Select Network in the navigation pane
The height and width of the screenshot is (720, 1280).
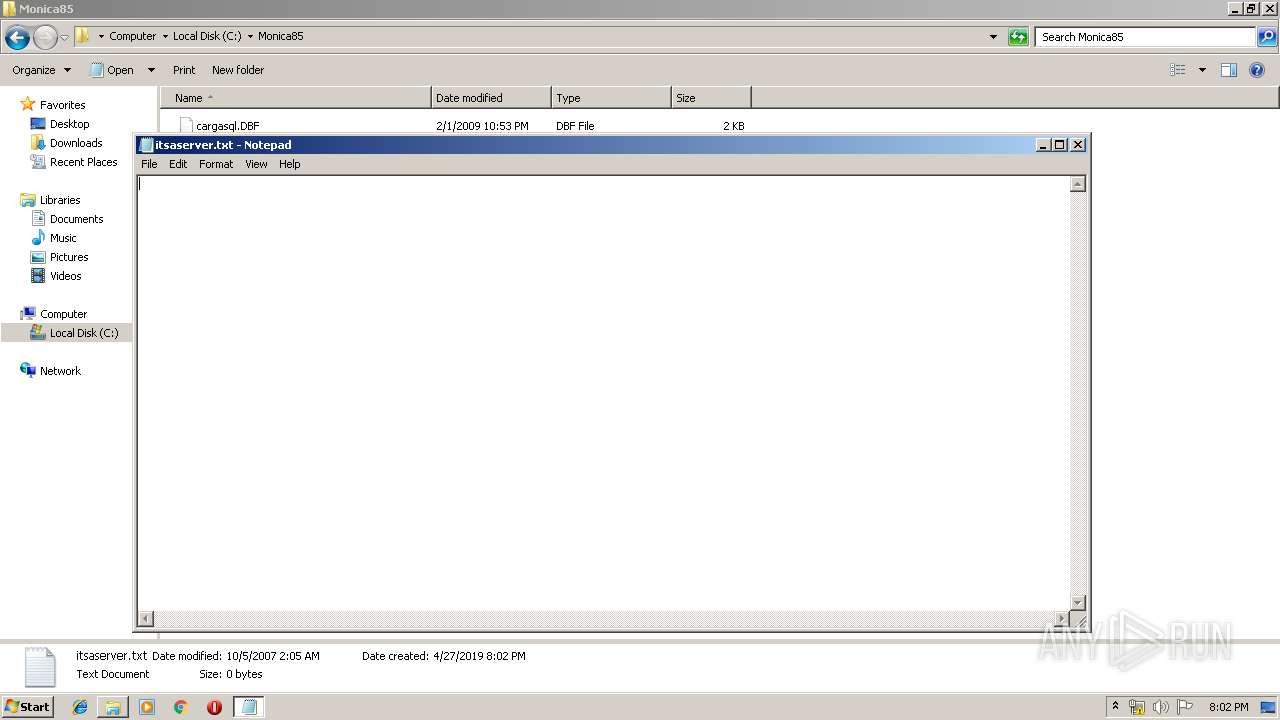60,371
